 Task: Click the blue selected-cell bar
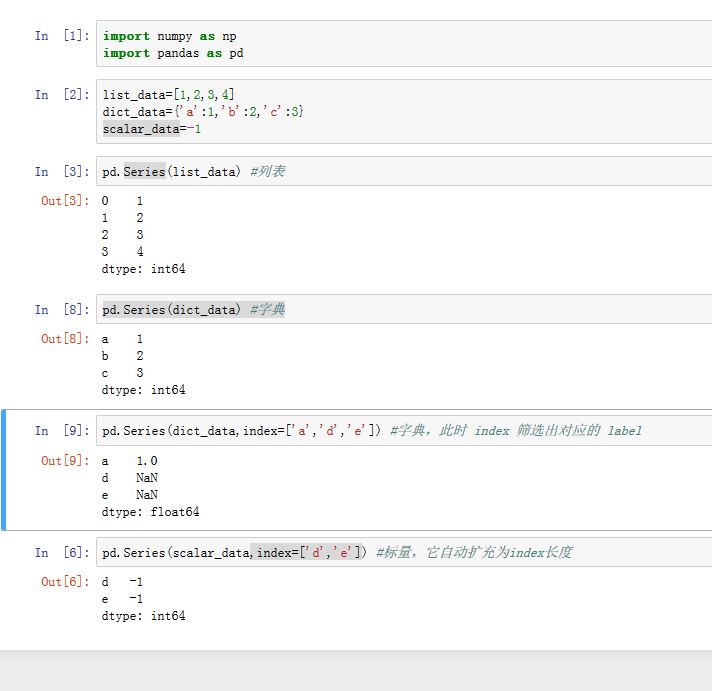(3, 469)
